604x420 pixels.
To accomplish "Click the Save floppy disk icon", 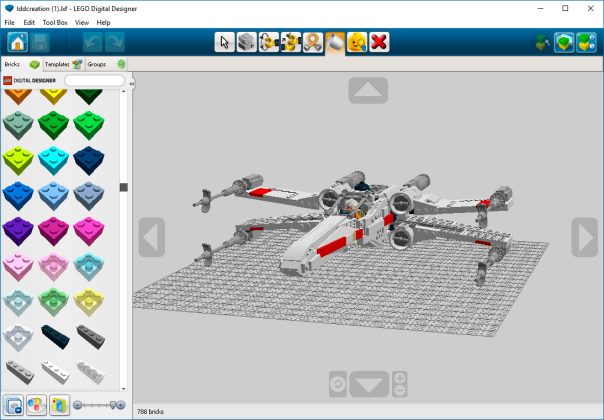I will [40, 42].
